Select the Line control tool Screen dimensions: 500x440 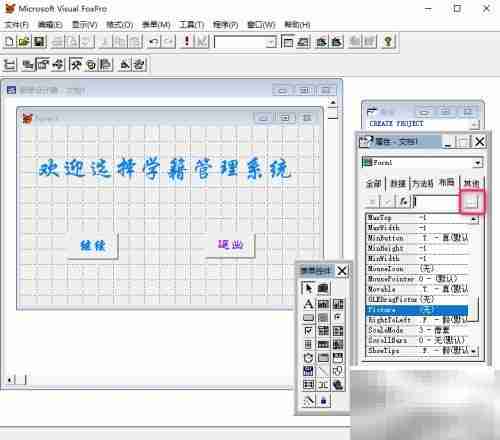(x=323, y=371)
